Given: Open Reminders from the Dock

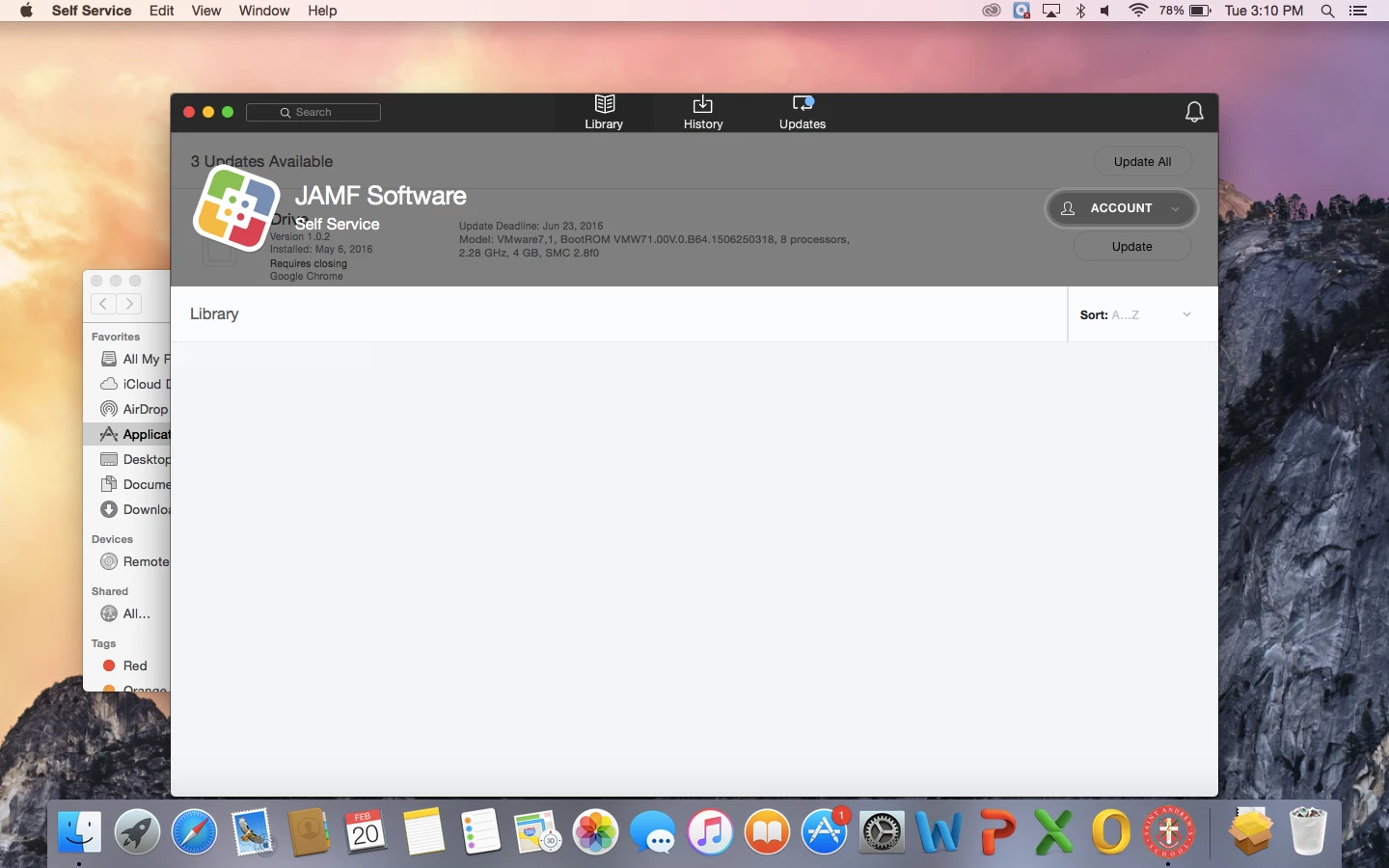Looking at the screenshot, I should click(x=480, y=831).
